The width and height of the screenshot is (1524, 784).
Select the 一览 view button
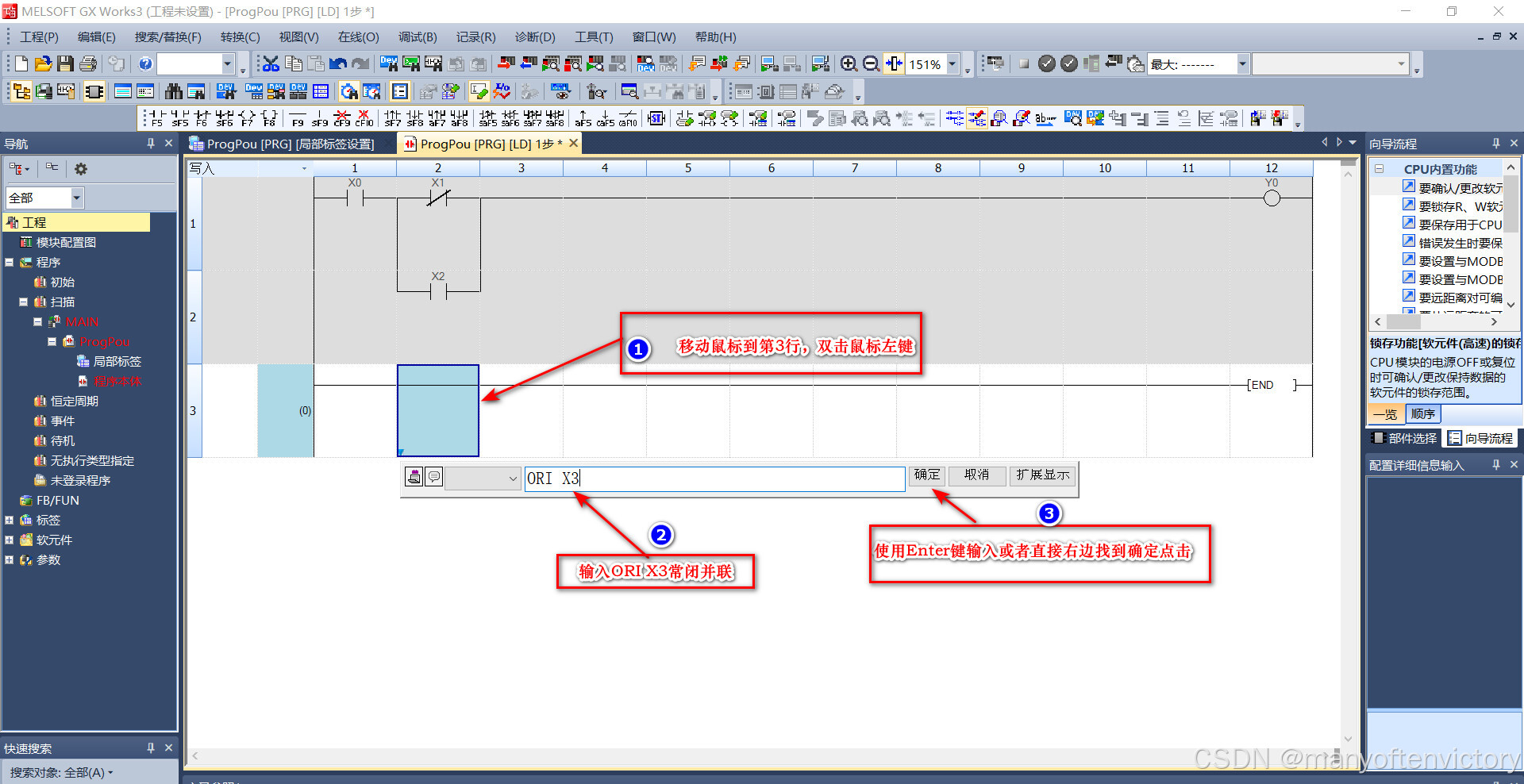tap(1385, 414)
